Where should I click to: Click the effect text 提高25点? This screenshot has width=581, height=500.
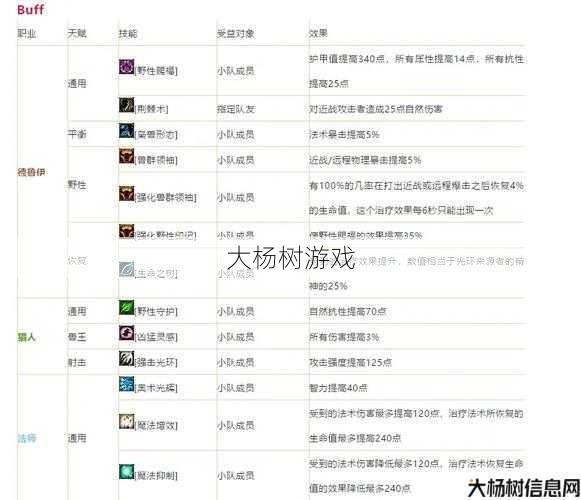(329, 83)
